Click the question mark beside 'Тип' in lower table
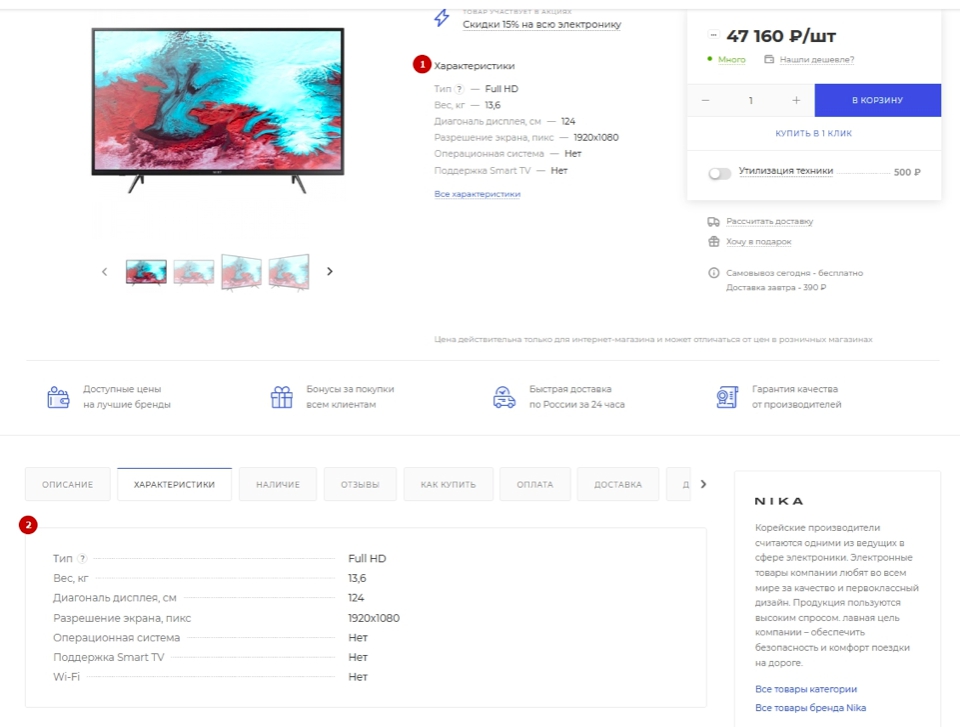960x727 pixels. click(82, 559)
